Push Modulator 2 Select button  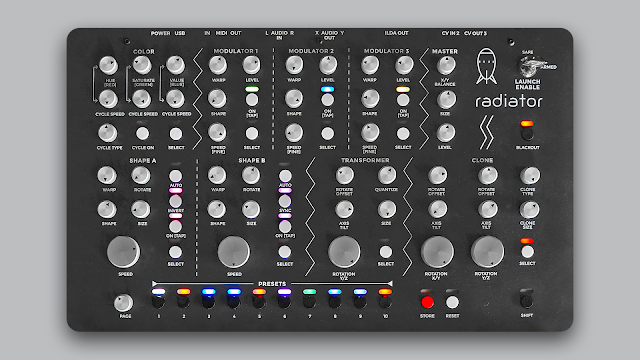pos(327,133)
